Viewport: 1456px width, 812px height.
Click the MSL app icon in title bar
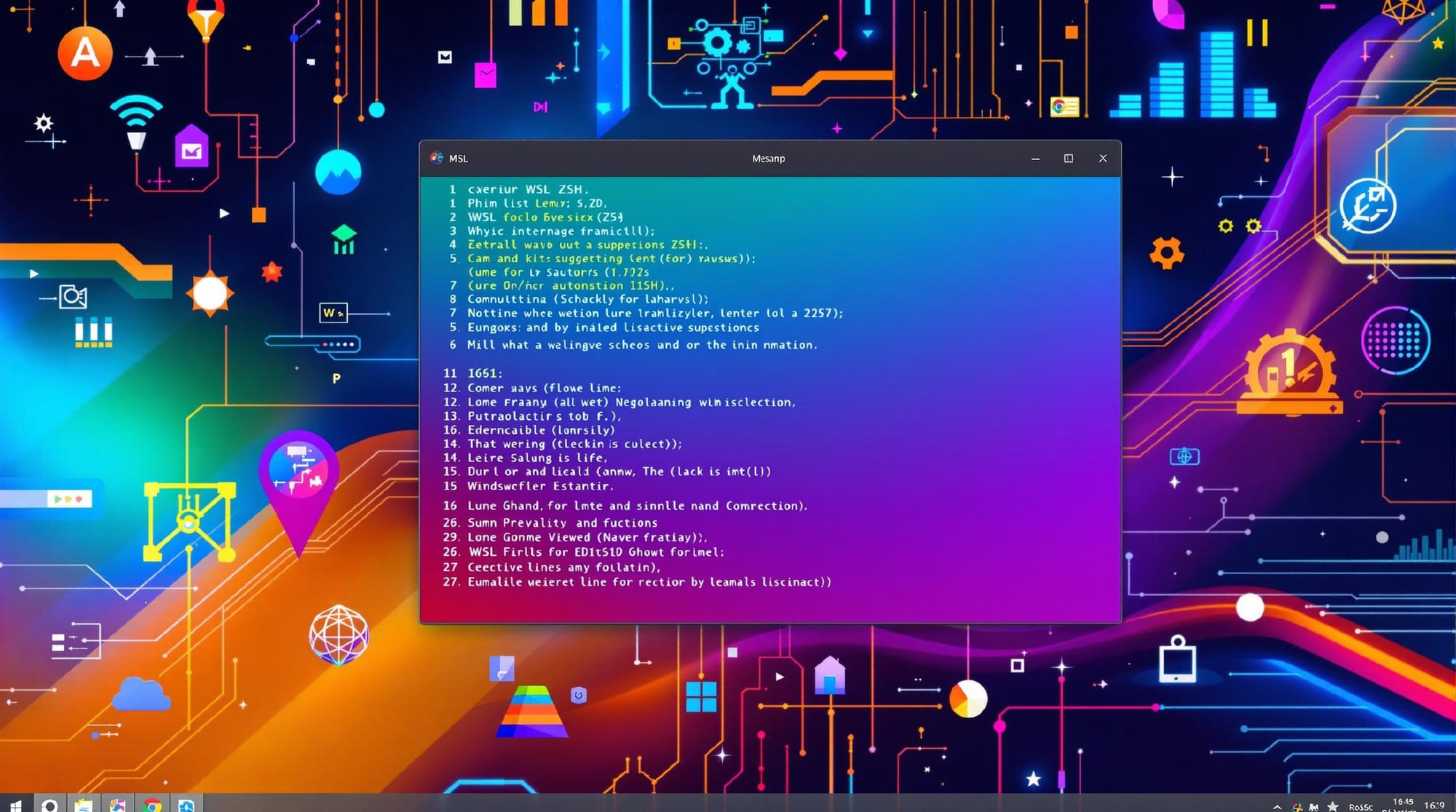tap(437, 158)
